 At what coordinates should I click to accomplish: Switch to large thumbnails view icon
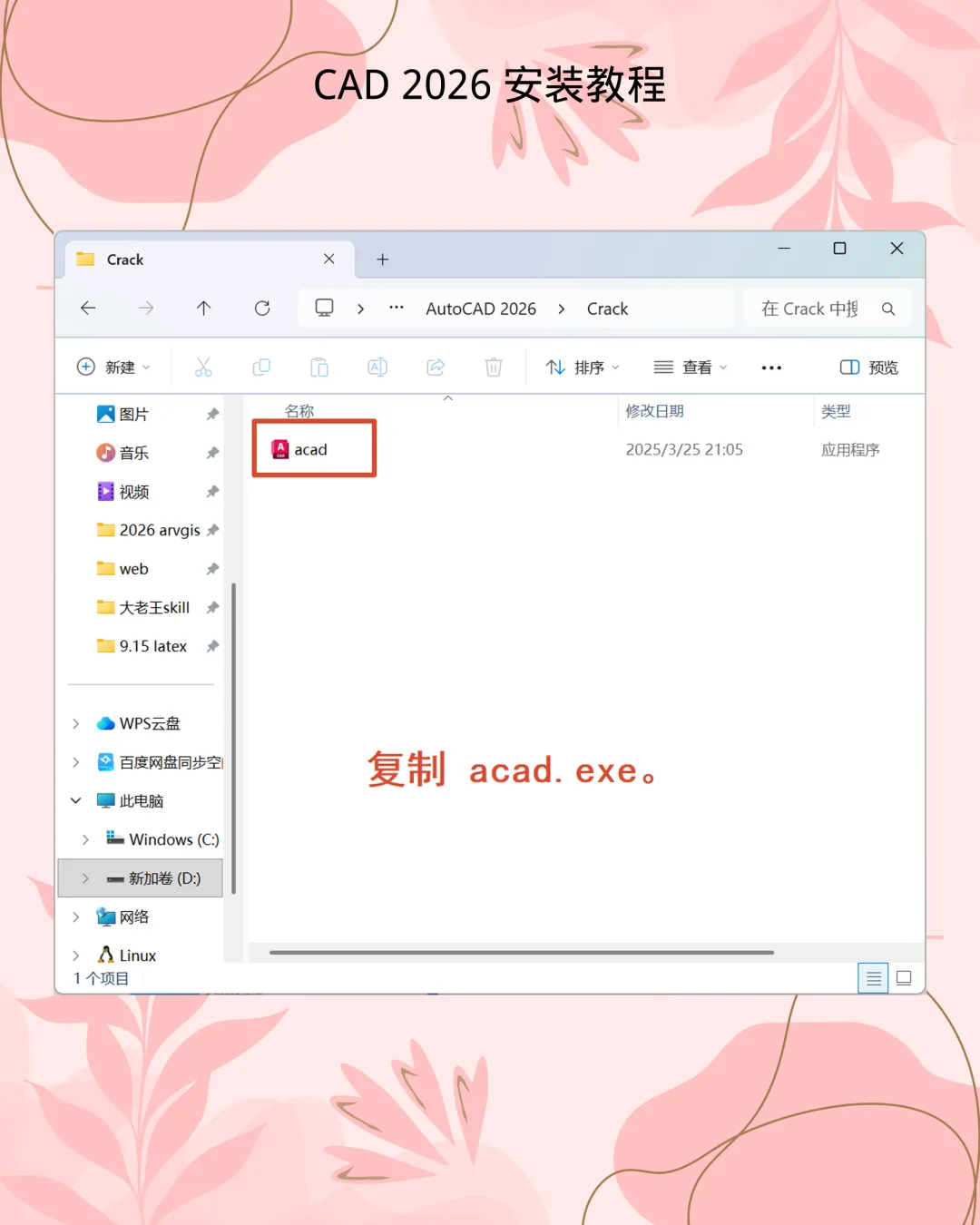904,978
